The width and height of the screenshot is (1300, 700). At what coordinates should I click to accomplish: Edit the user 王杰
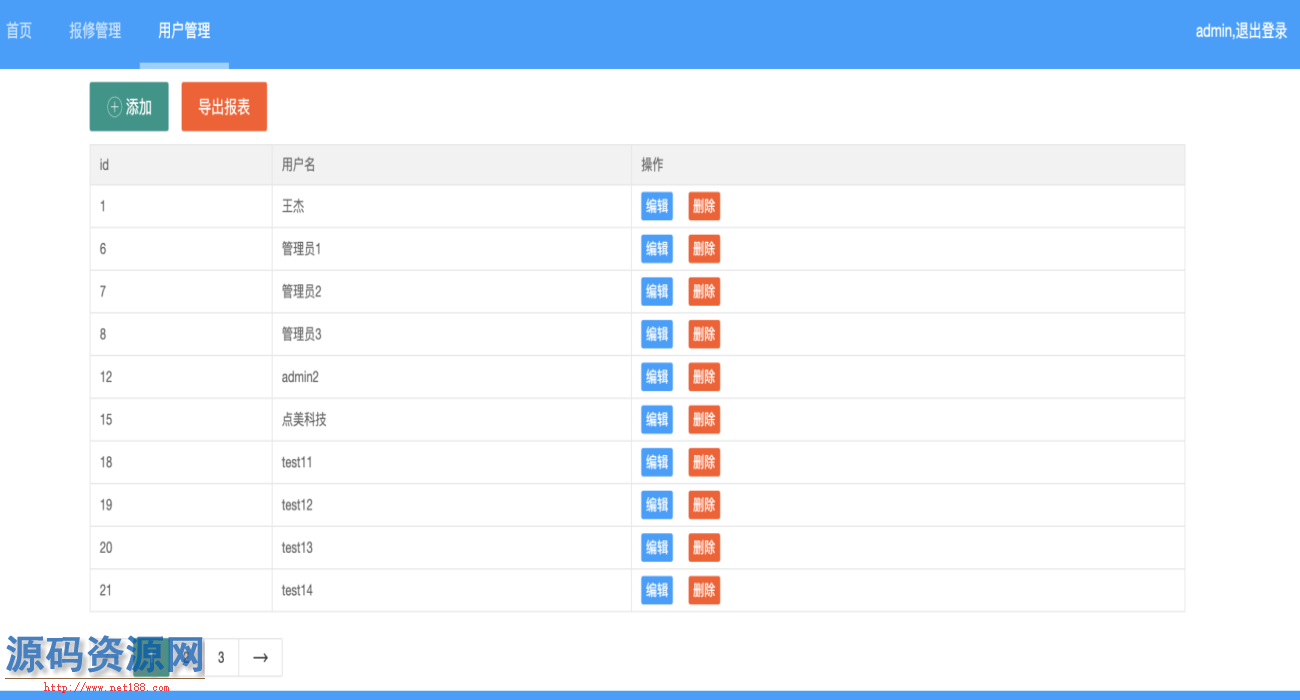pos(657,206)
